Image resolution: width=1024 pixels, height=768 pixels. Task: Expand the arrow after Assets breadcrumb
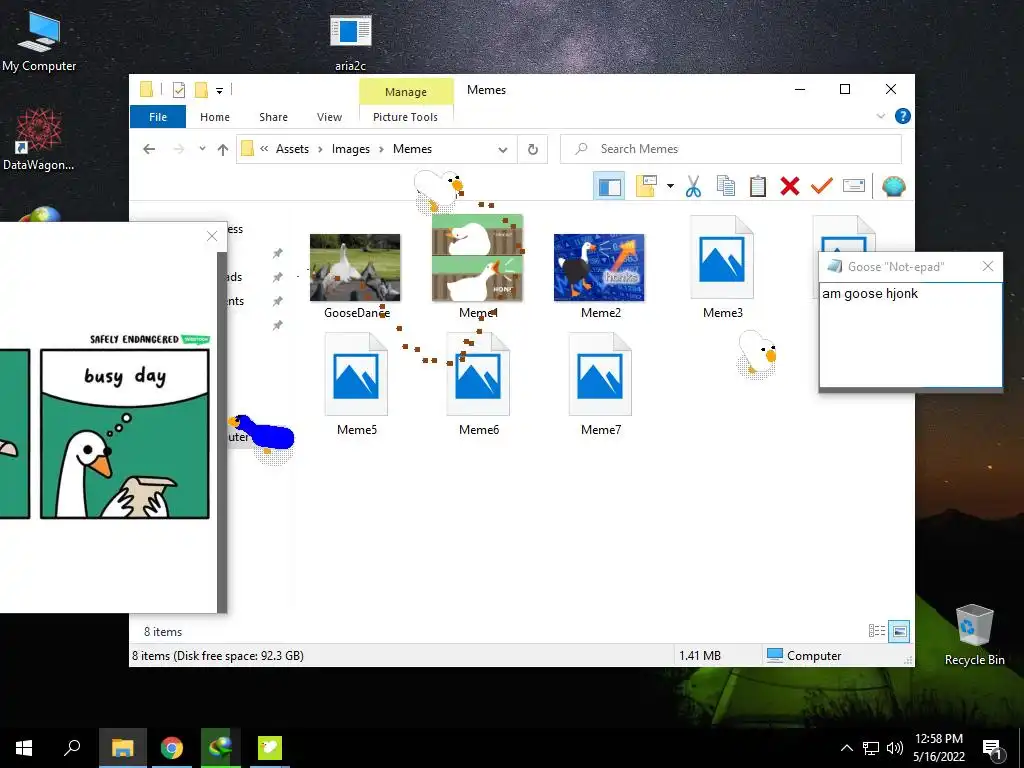[x=320, y=149]
